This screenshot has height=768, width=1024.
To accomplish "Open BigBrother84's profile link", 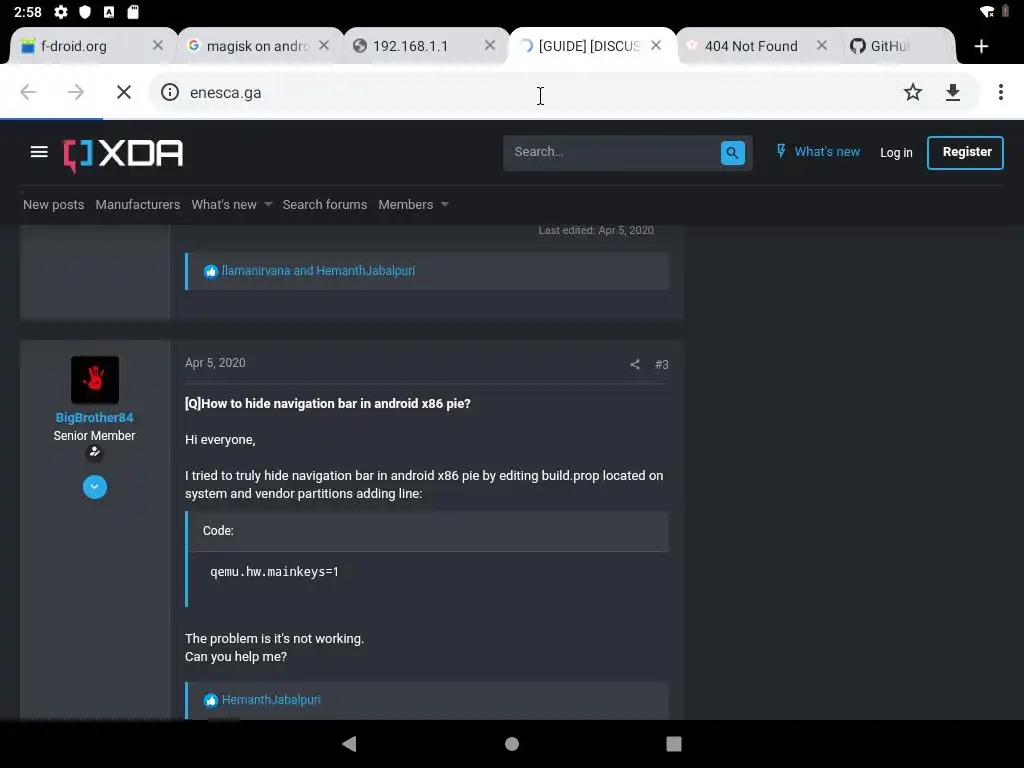I will coord(94,417).
